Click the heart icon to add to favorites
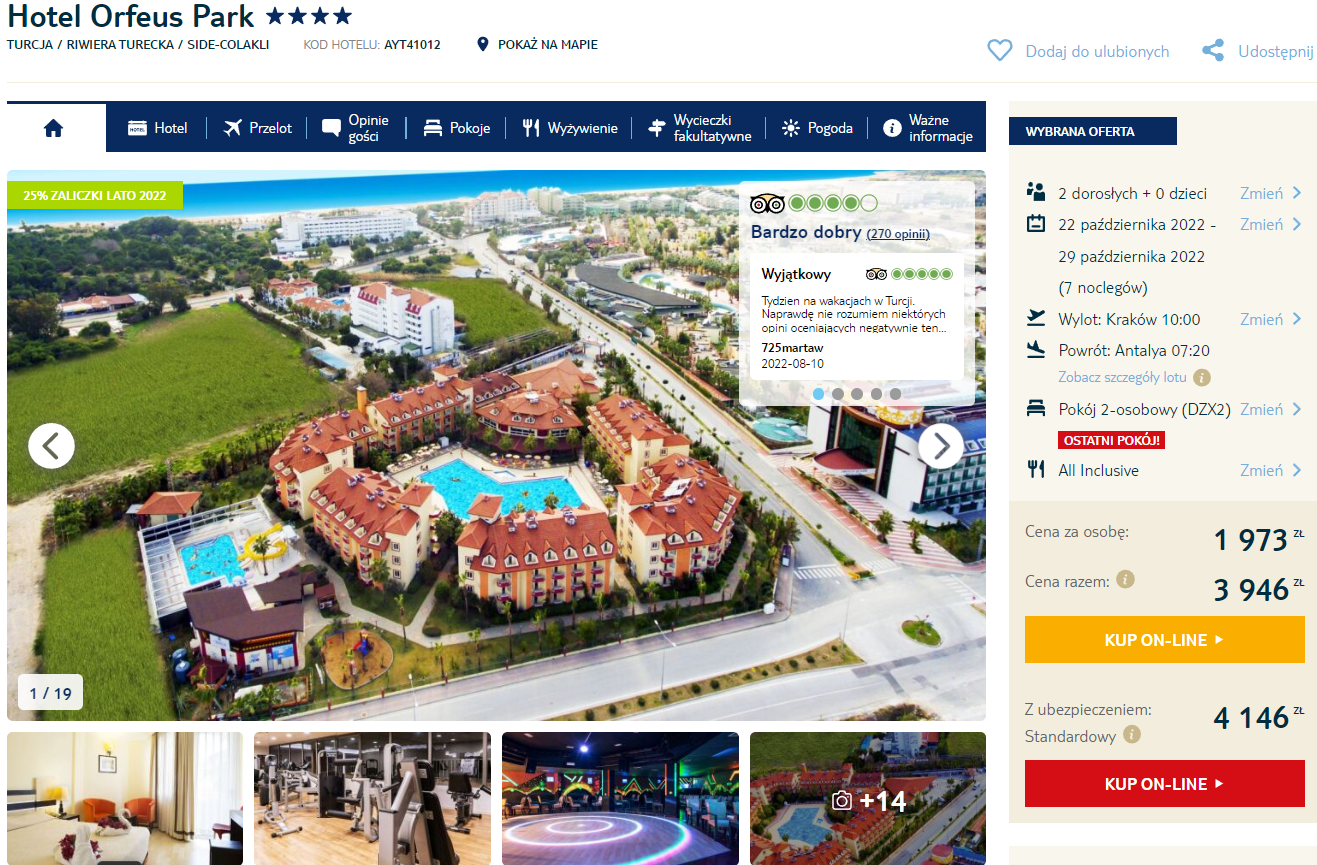Viewport: 1317px width, 865px height. (x=999, y=50)
